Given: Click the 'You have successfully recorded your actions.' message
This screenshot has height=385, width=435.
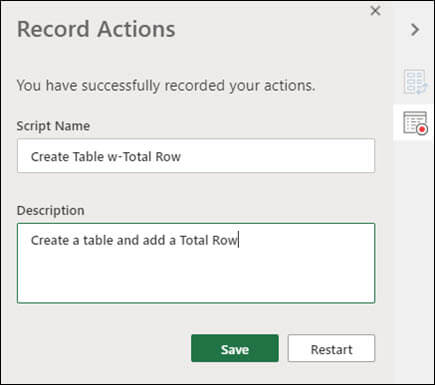Looking at the screenshot, I should [x=166, y=86].
